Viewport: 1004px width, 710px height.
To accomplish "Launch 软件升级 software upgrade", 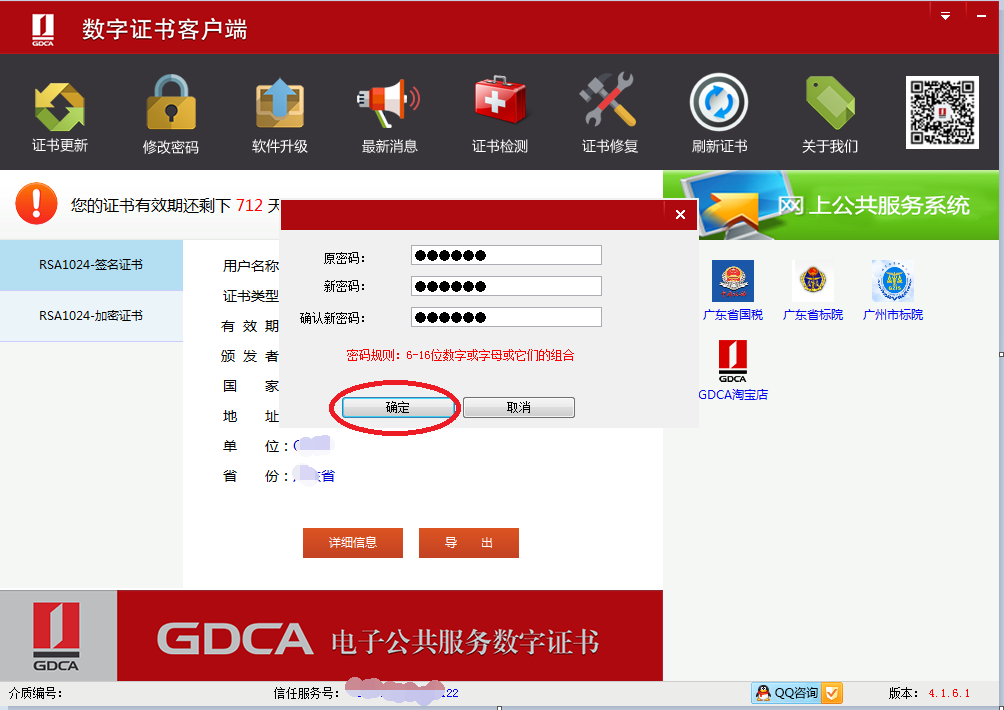I will pyautogui.click(x=280, y=113).
